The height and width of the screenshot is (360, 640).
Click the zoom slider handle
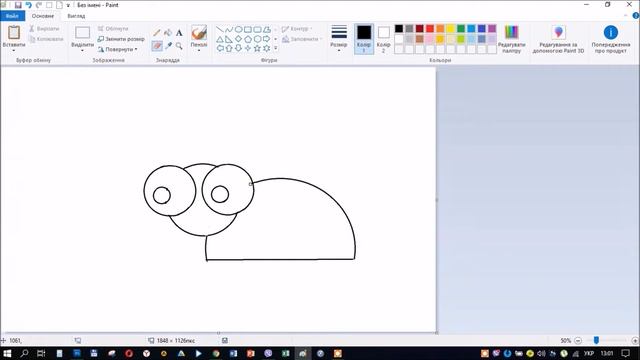(596, 340)
